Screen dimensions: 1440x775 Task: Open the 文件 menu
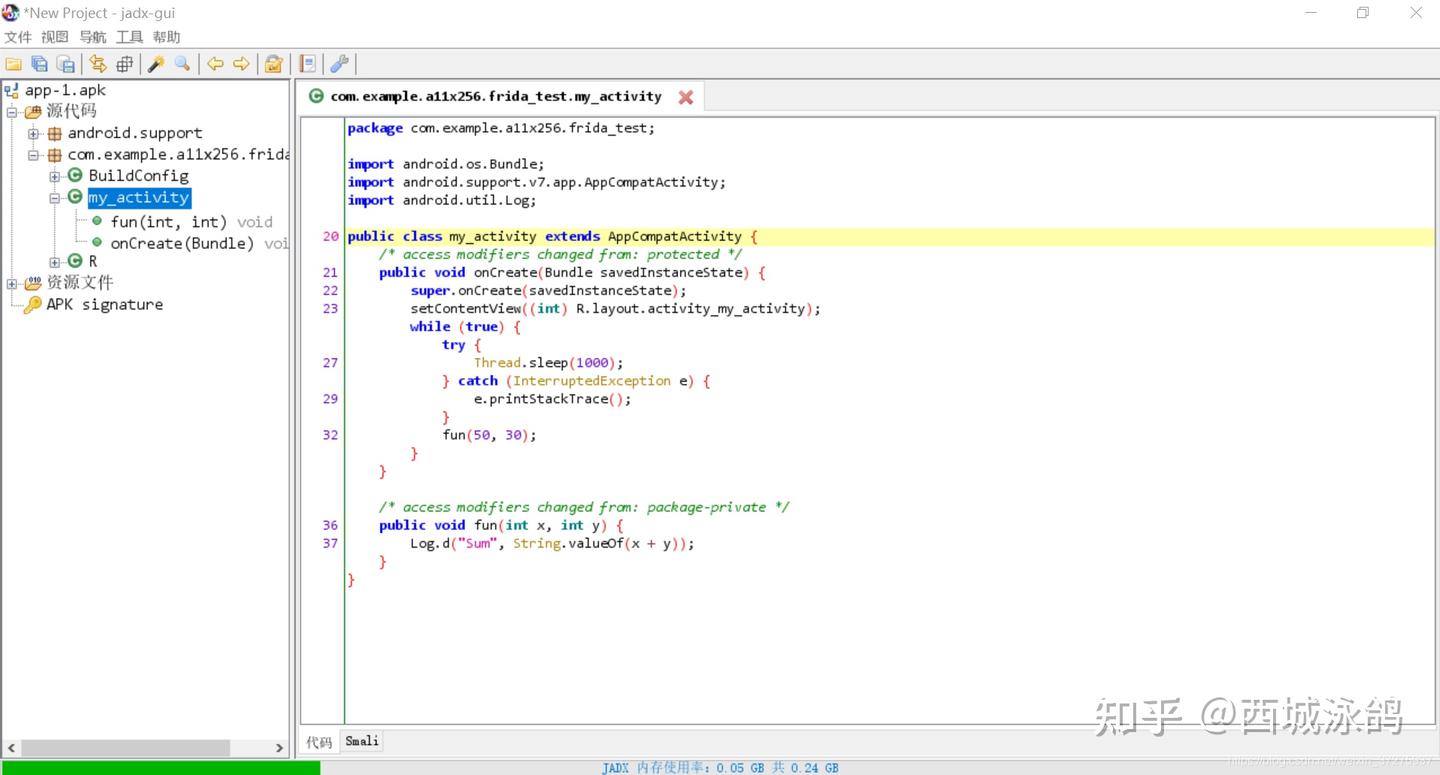(18, 37)
